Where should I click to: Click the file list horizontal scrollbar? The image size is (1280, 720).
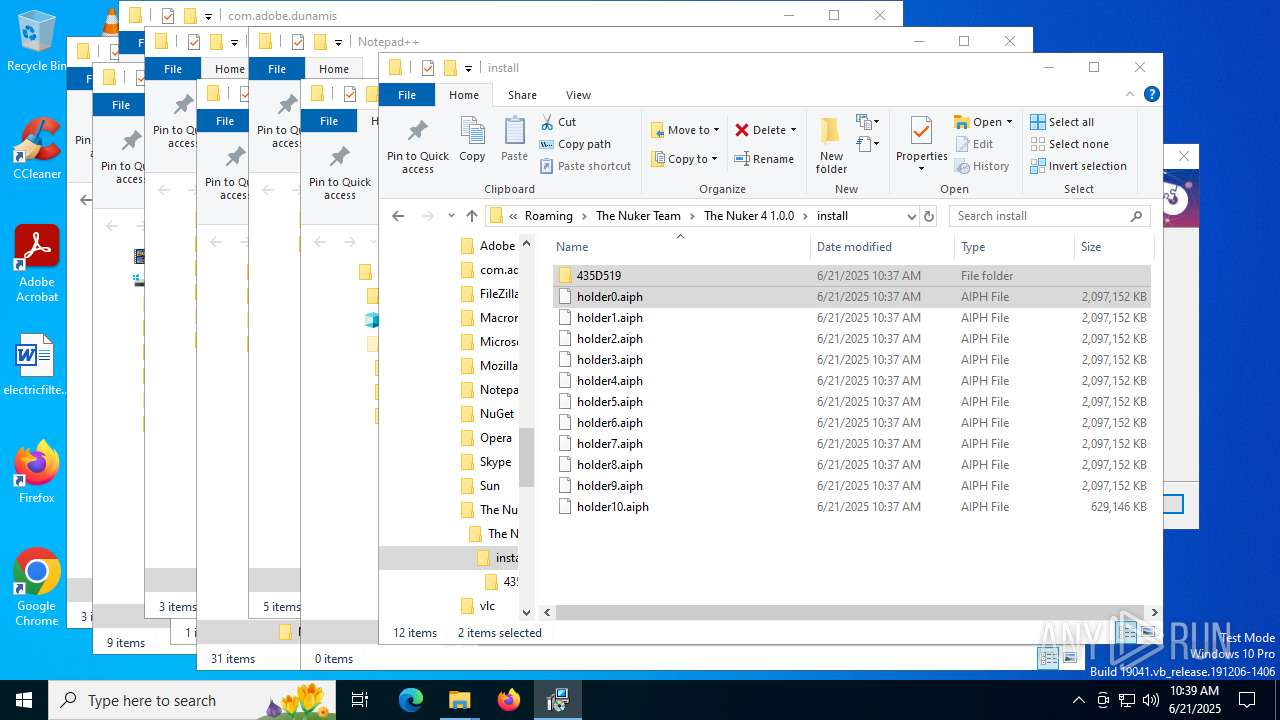coord(848,612)
